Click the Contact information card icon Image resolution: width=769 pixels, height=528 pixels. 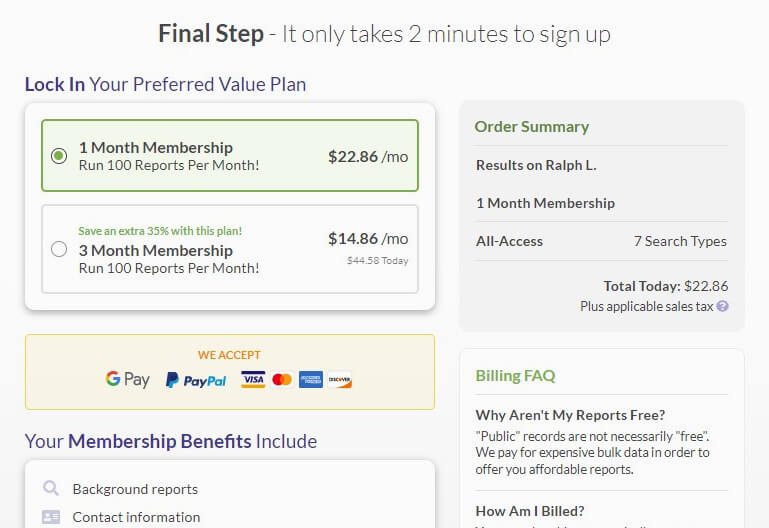click(51, 517)
